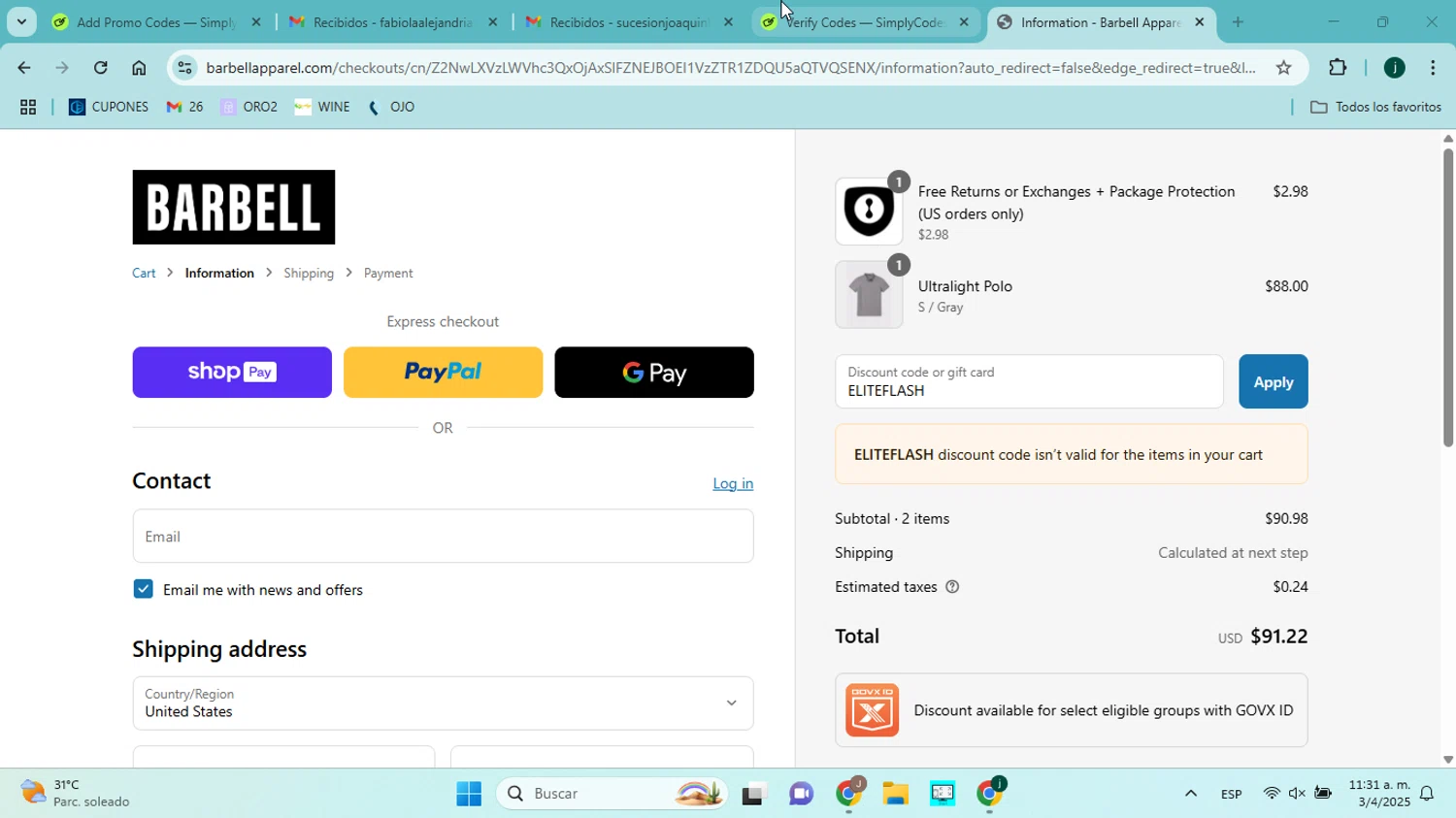Open Wi-Fi network settings icon
This screenshot has height=818, width=1456.
click(1272, 794)
